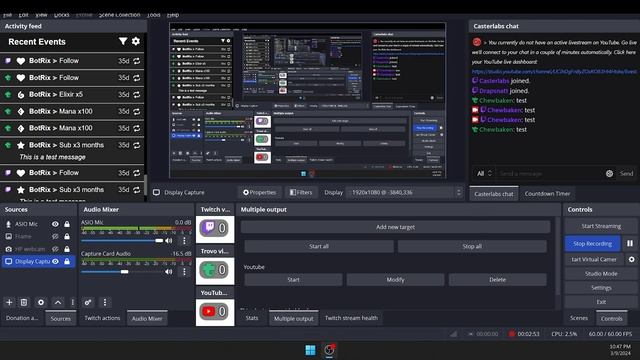
Task: Click the OBS icon in taskbar
Action: [329, 350]
